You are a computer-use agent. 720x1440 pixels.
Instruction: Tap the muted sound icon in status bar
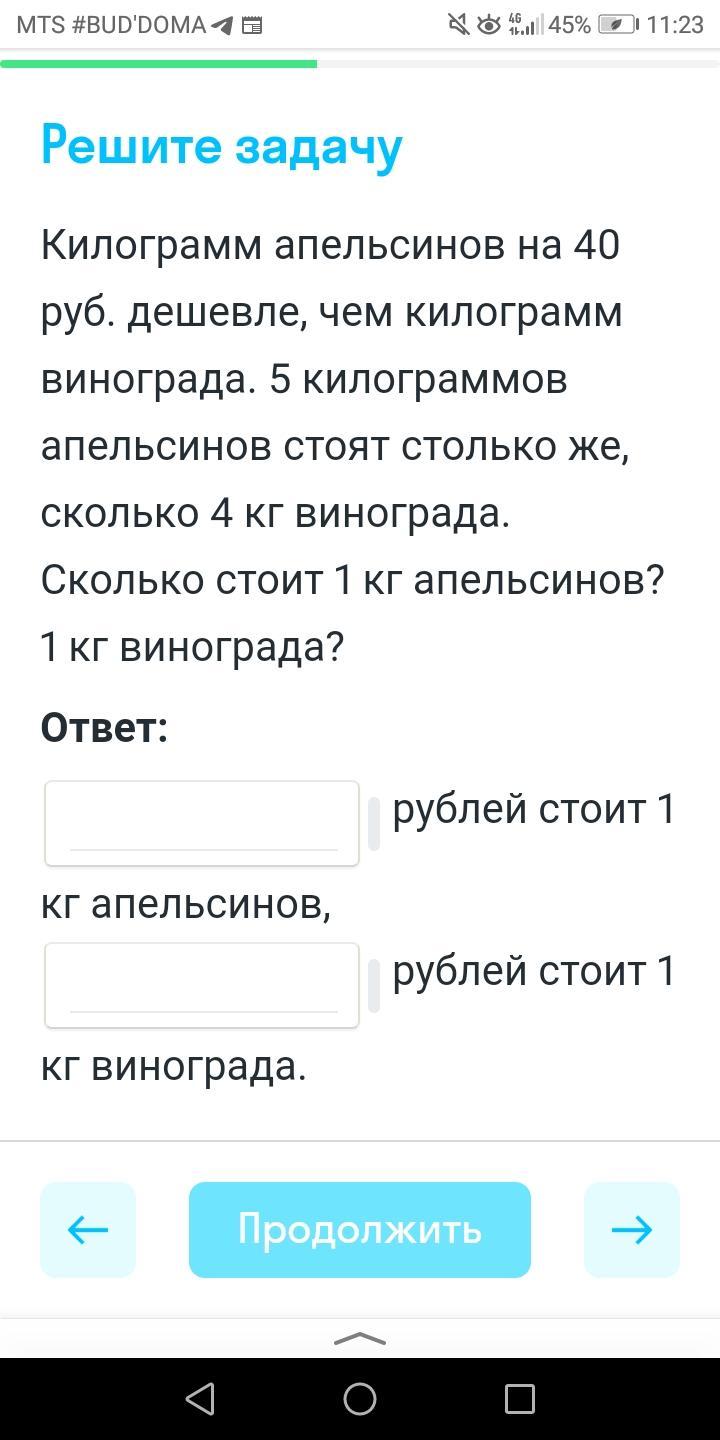click(x=458, y=25)
